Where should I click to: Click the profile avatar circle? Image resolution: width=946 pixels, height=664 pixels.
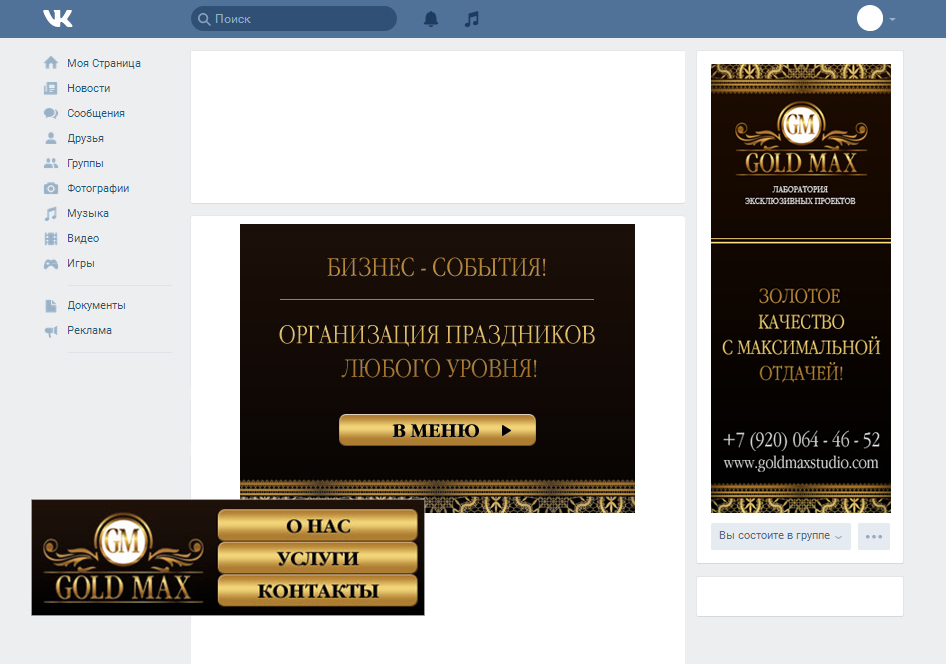(x=870, y=19)
